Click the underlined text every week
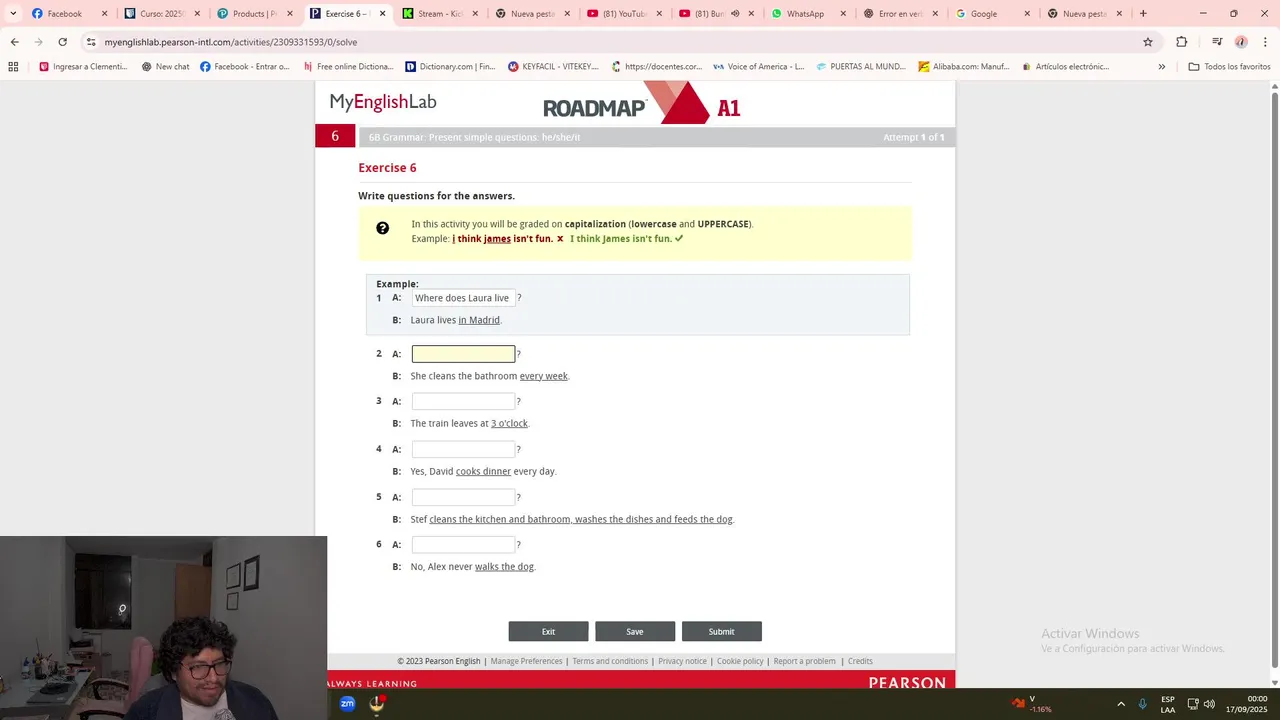The width and height of the screenshot is (1280, 720). tap(543, 376)
